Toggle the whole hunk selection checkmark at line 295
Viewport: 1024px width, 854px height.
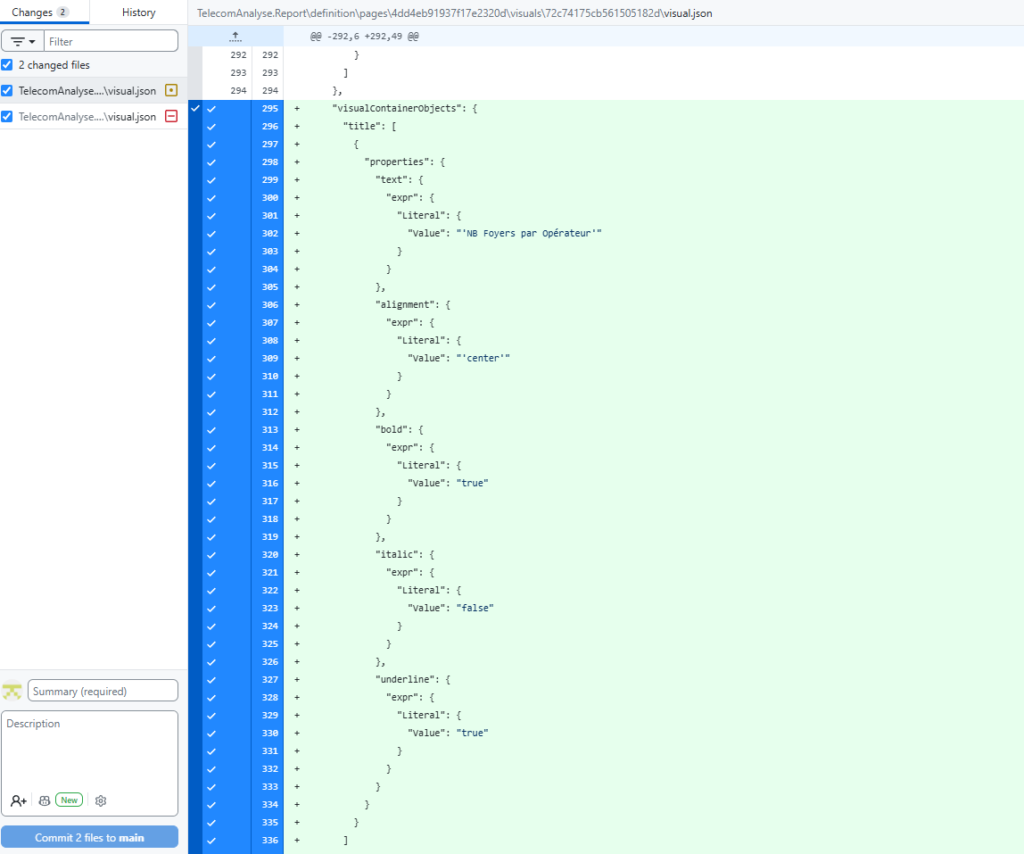click(x=195, y=108)
